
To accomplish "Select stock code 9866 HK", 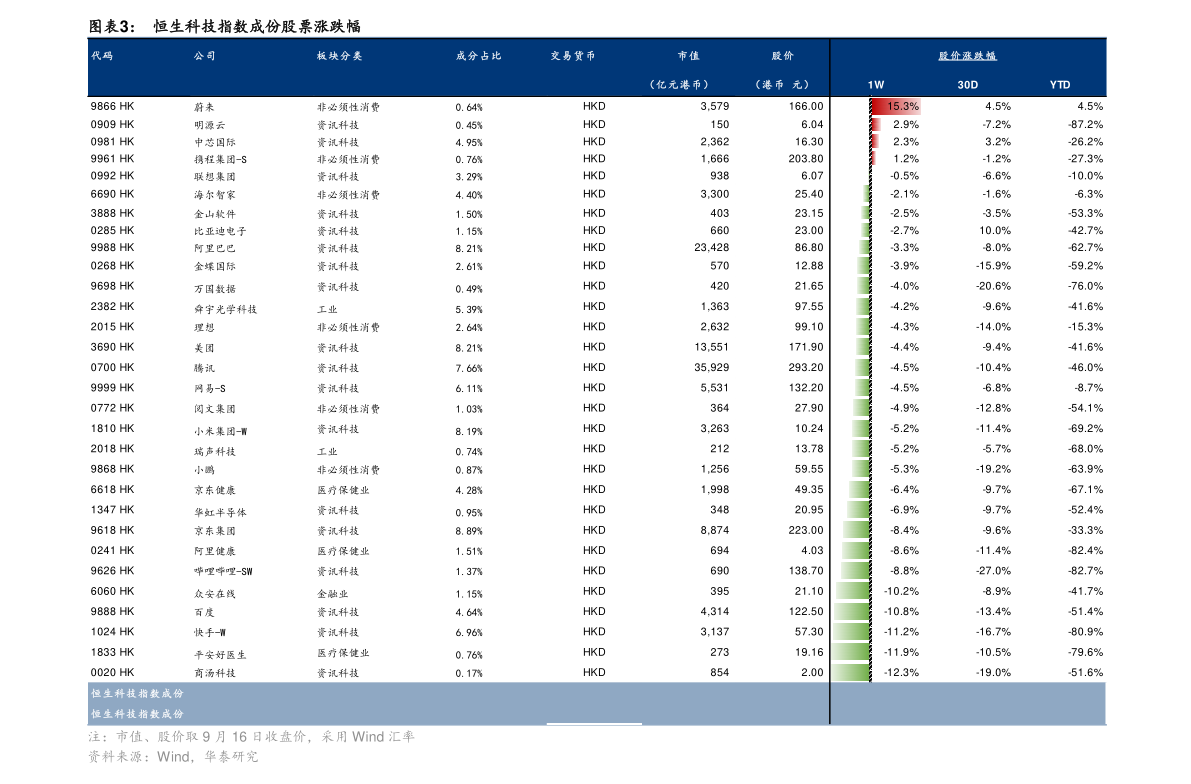I will coord(112,106).
